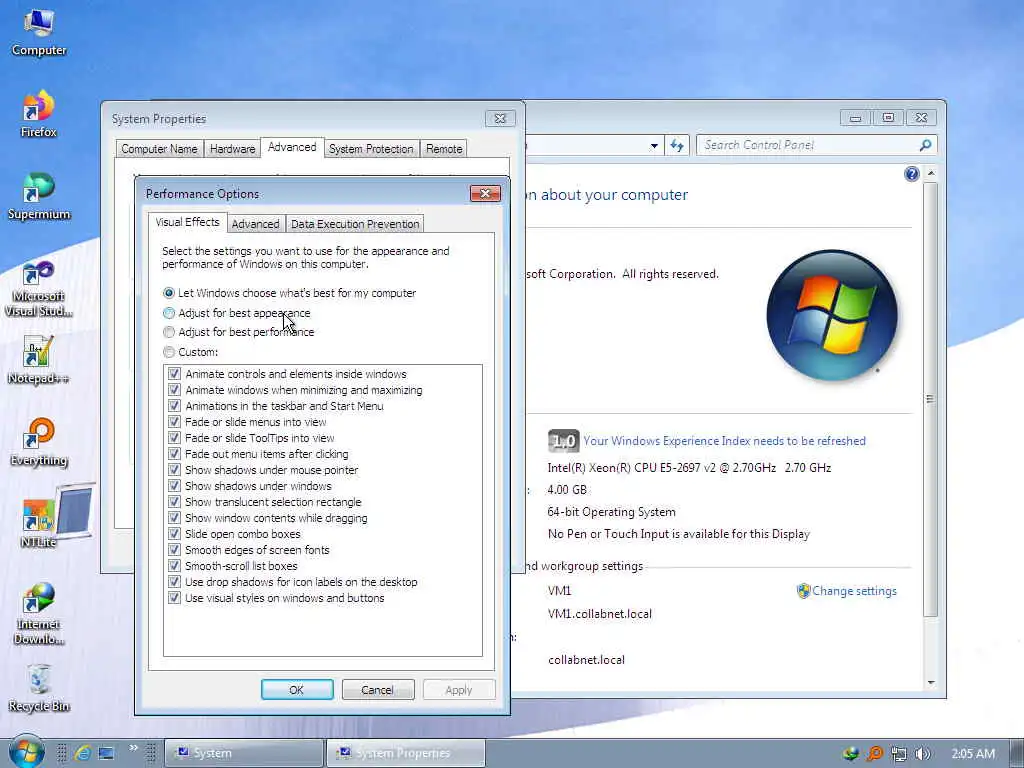Switch to System taskbar button
The height and width of the screenshot is (768, 1024).
click(244, 753)
